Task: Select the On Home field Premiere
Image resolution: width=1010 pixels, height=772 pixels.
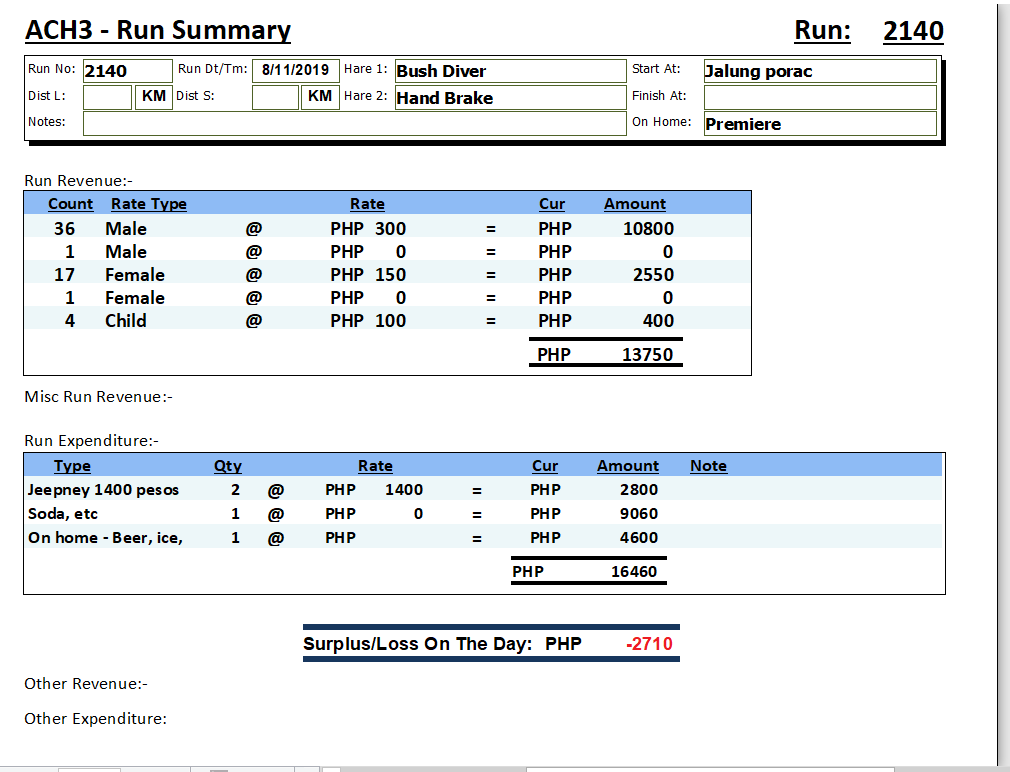Action: pyautogui.click(x=819, y=124)
